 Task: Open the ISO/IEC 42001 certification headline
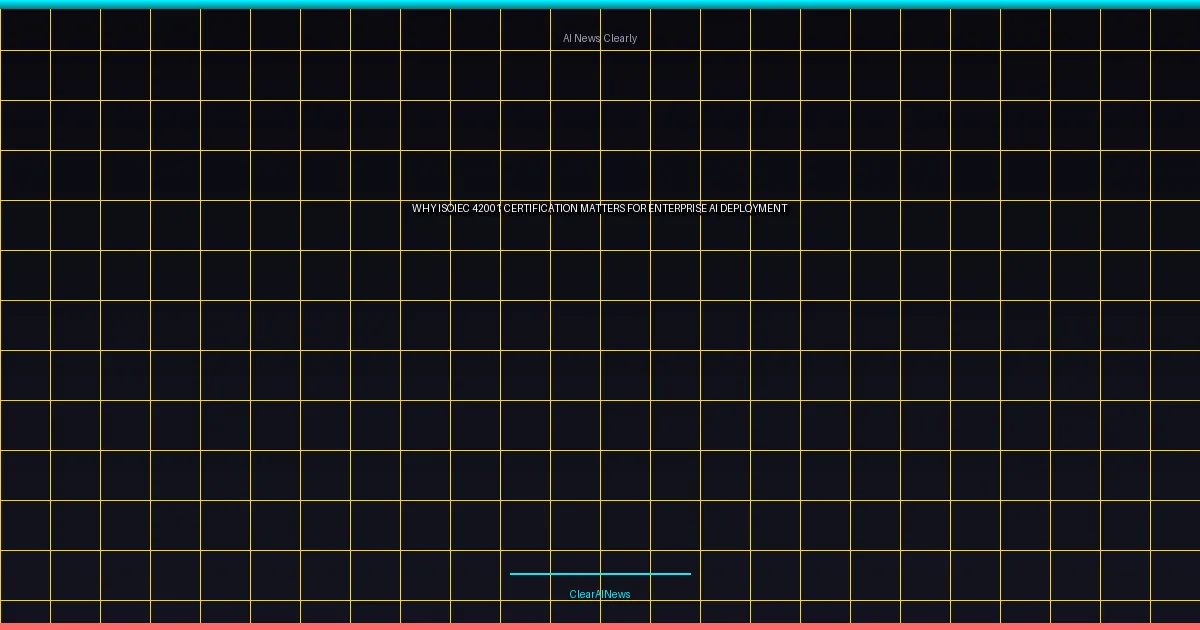[x=600, y=208]
